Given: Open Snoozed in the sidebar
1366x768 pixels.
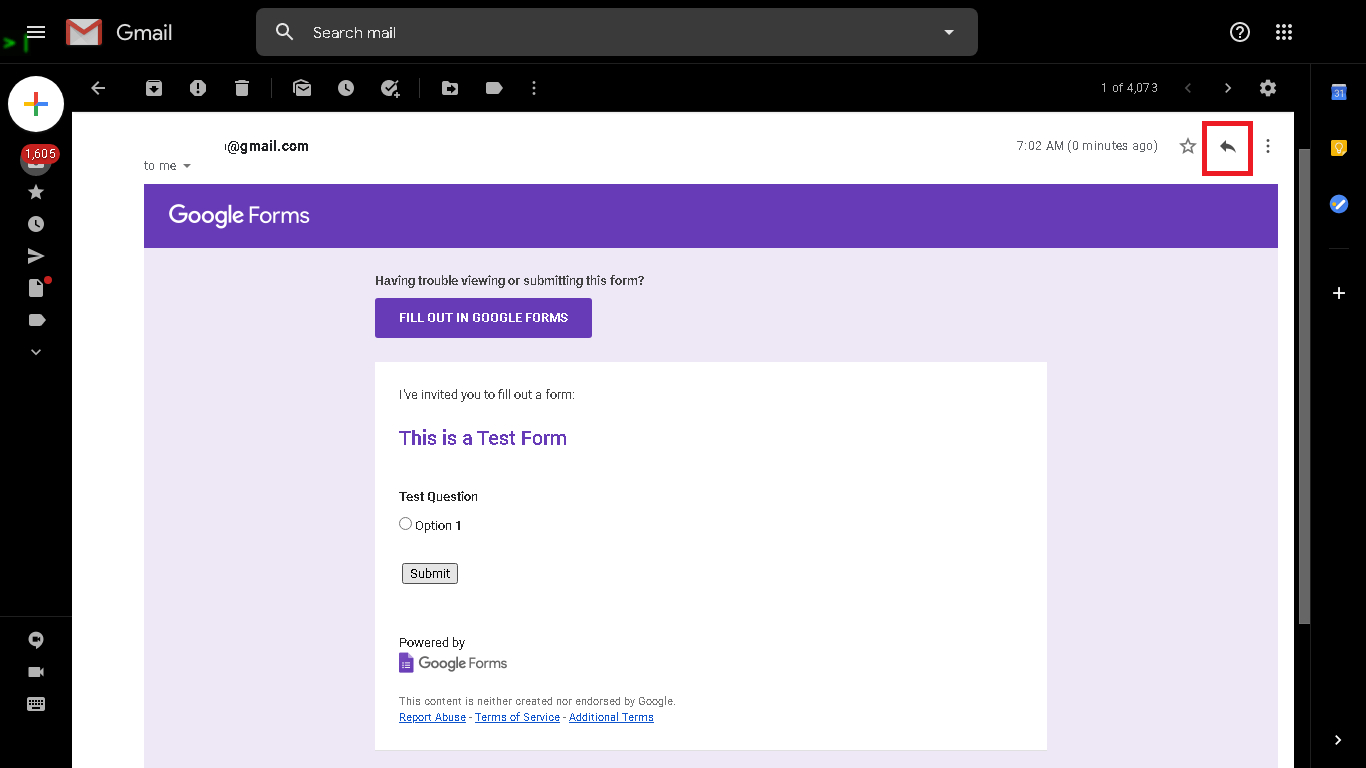Looking at the screenshot, I should (36, 224).
